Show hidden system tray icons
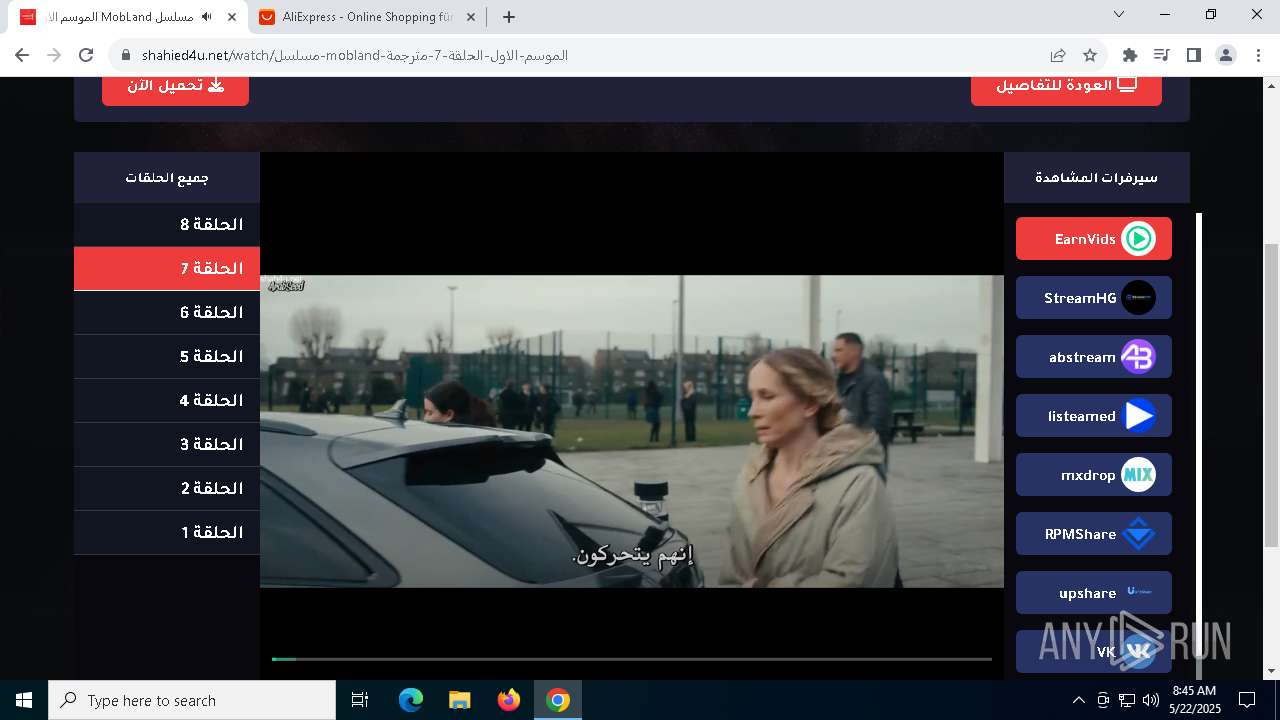This screenshot has height=720, width=1280. (x=1078, y=700)
